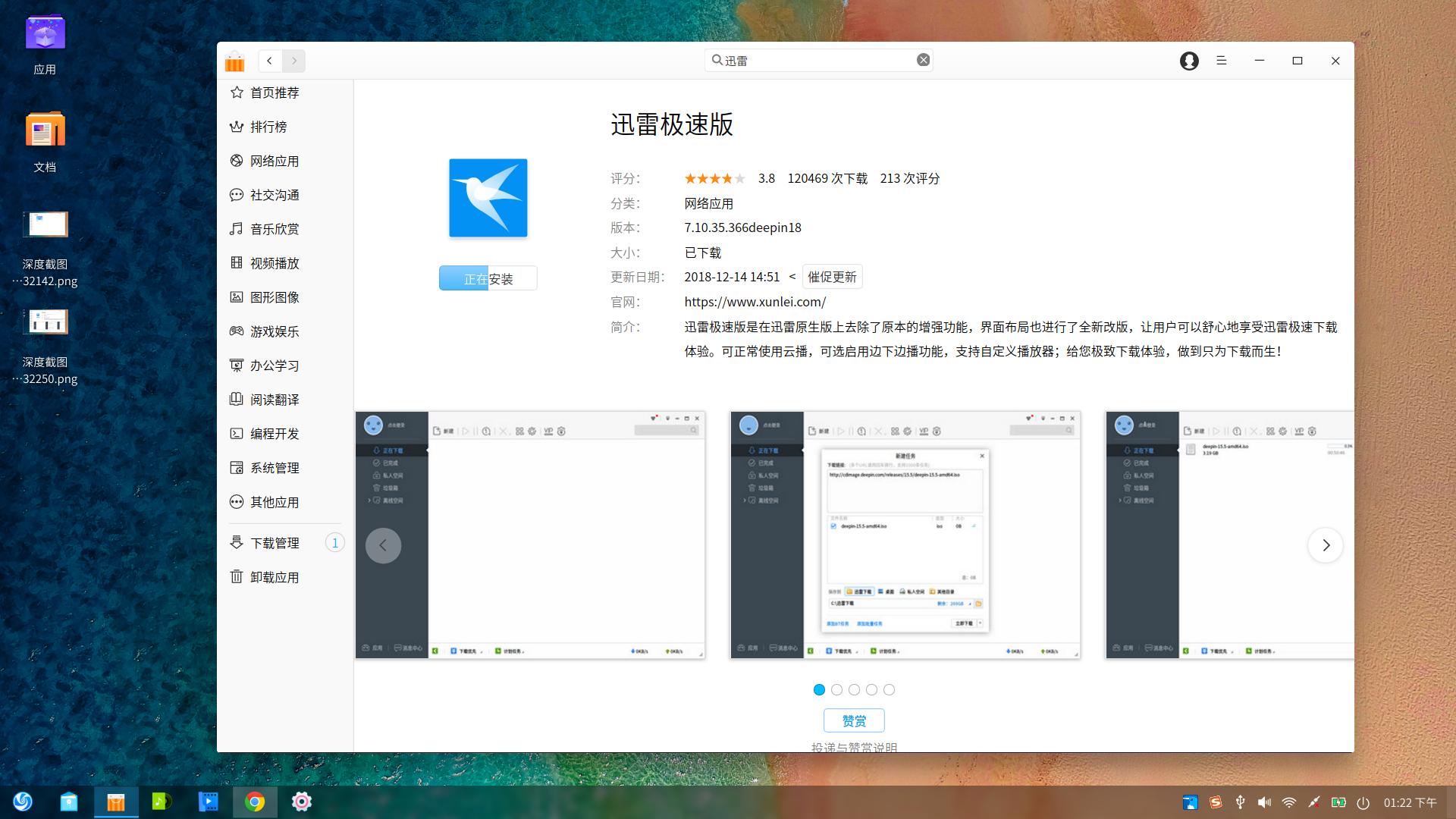This screenshot has width=1456, height=819.
Task: Clear the 迅雷 search field text
Action: tap(923, 59)
